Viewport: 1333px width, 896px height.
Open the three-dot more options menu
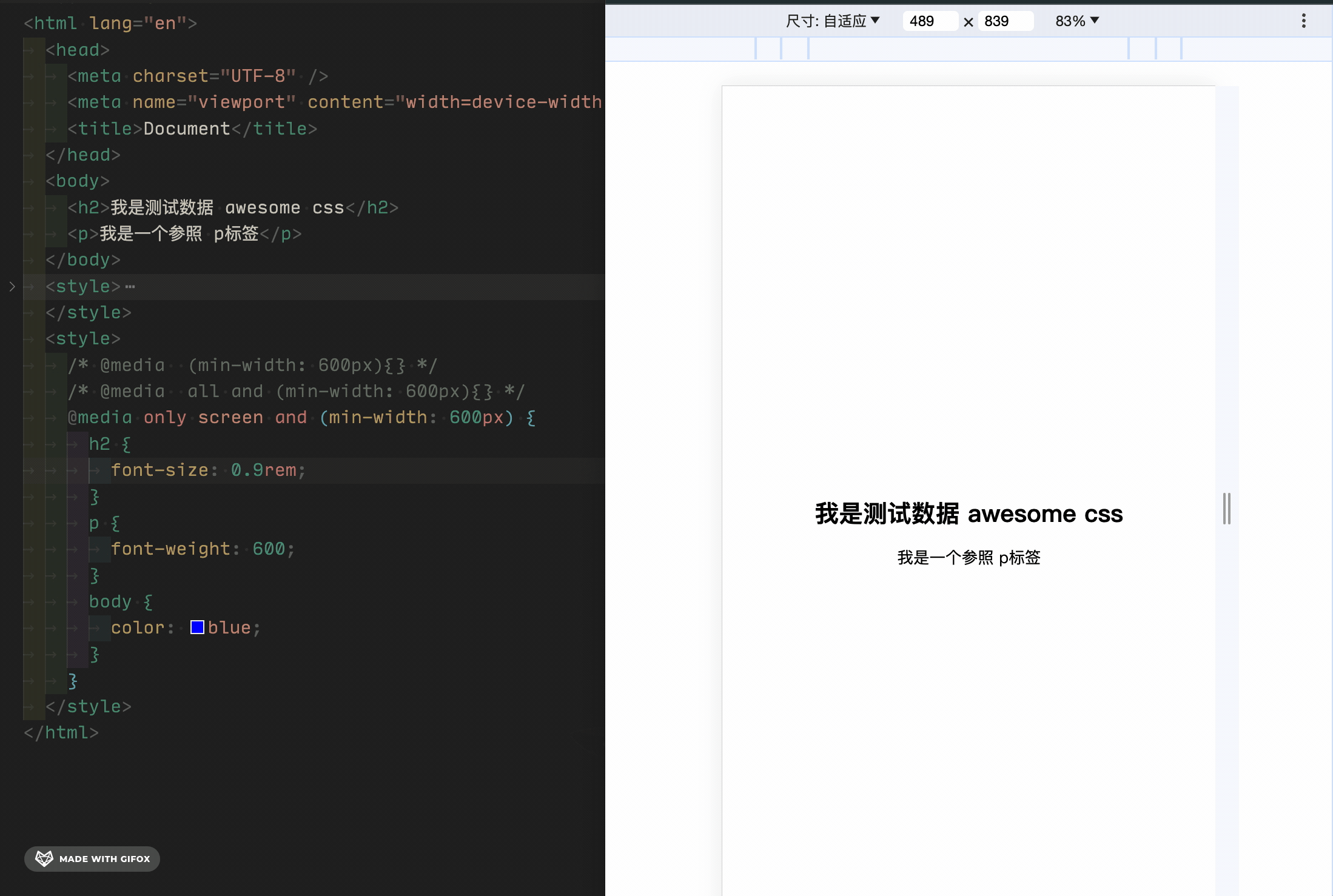[x=1303, y=21]
